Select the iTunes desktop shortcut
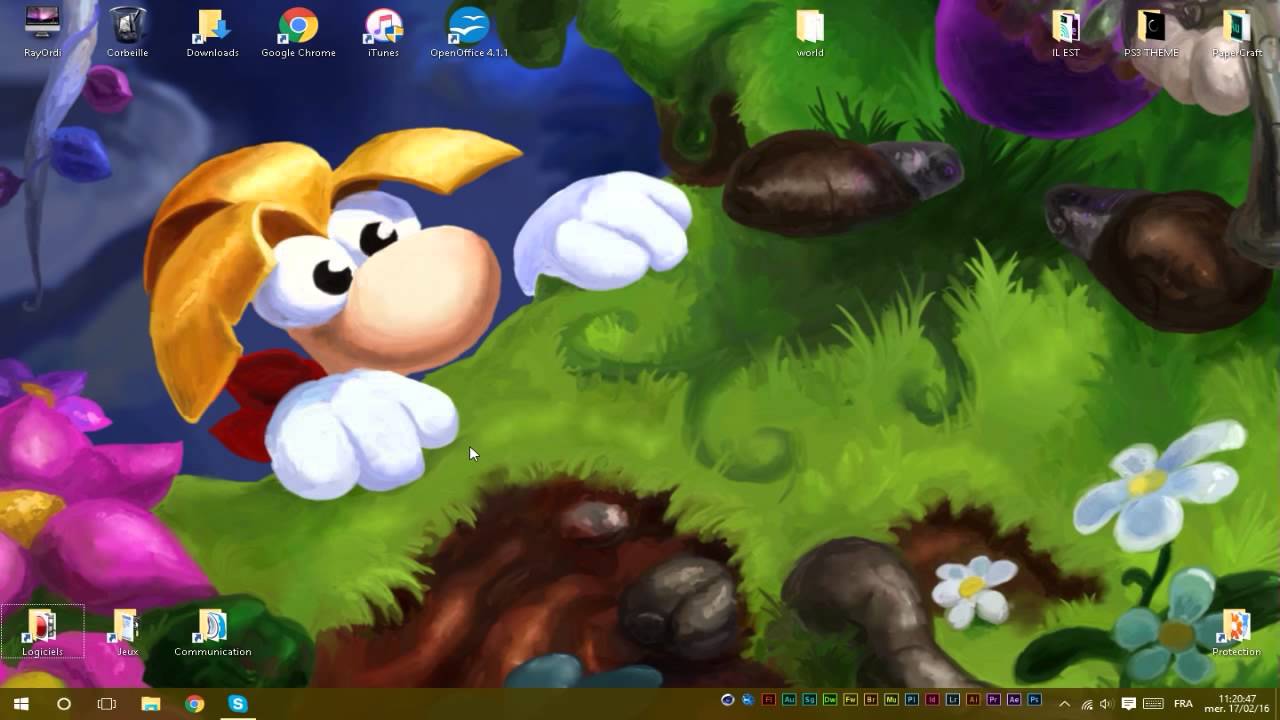This screenshot has width=1280, height=720. tap(383, 31)
